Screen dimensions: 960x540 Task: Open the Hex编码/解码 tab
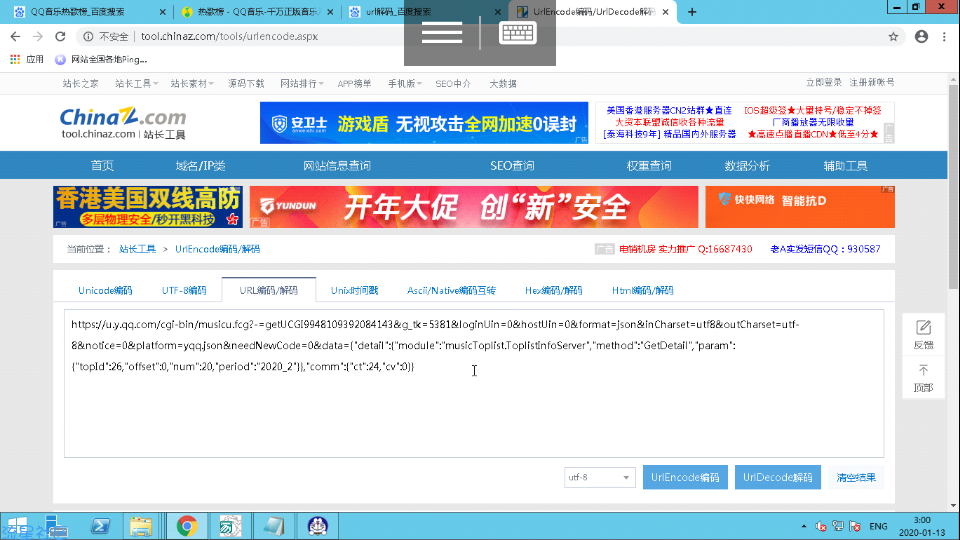coord(553,290)
